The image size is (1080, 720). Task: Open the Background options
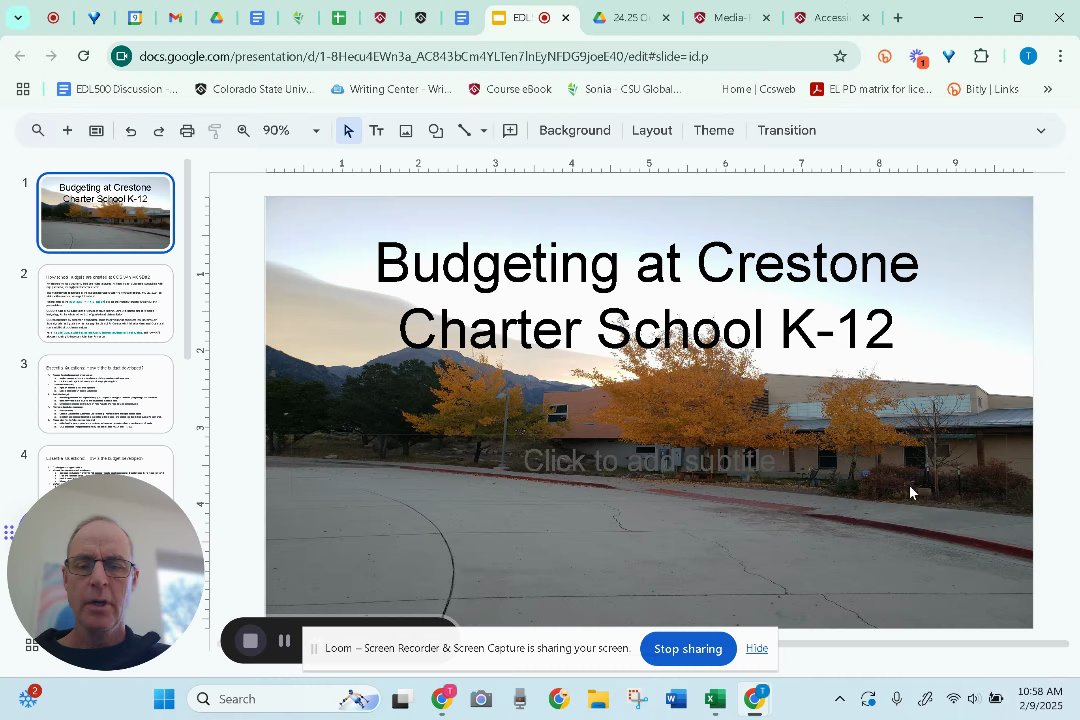[574, 131]
